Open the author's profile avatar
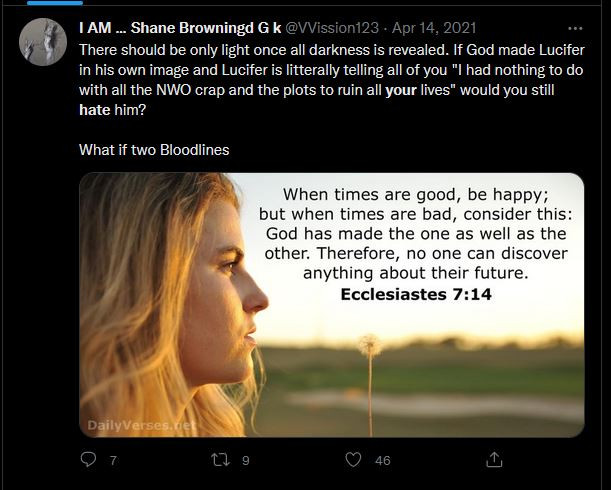This screenshot has height=490, width=611. (43, 42)
